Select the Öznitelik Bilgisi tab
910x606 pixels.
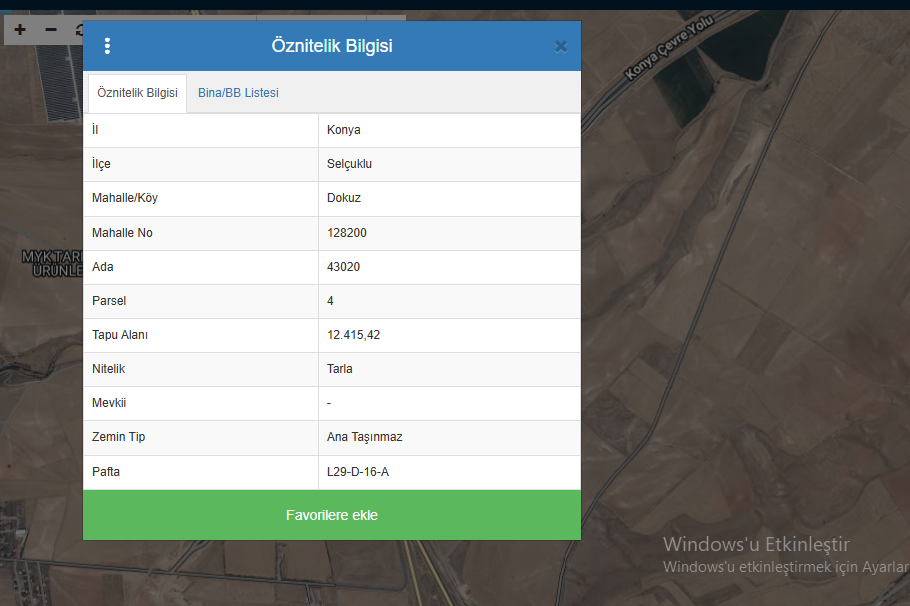pos(138,93)
